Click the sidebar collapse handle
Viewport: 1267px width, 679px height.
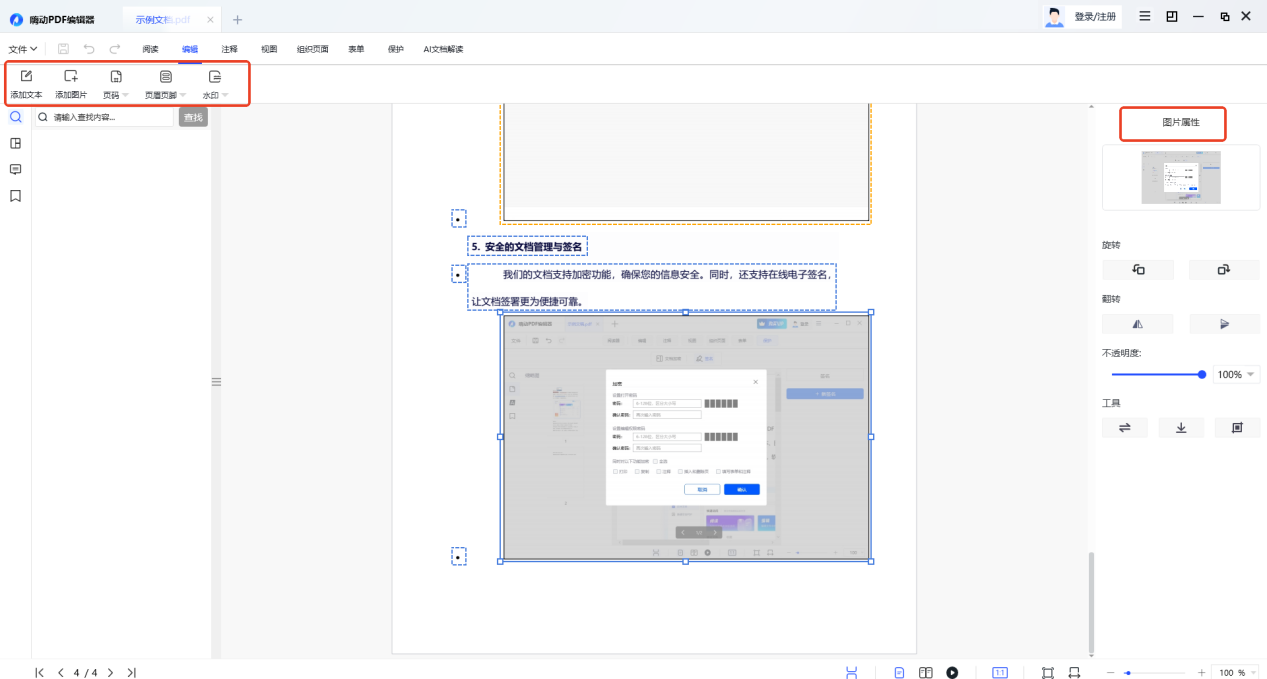point(216,382)
